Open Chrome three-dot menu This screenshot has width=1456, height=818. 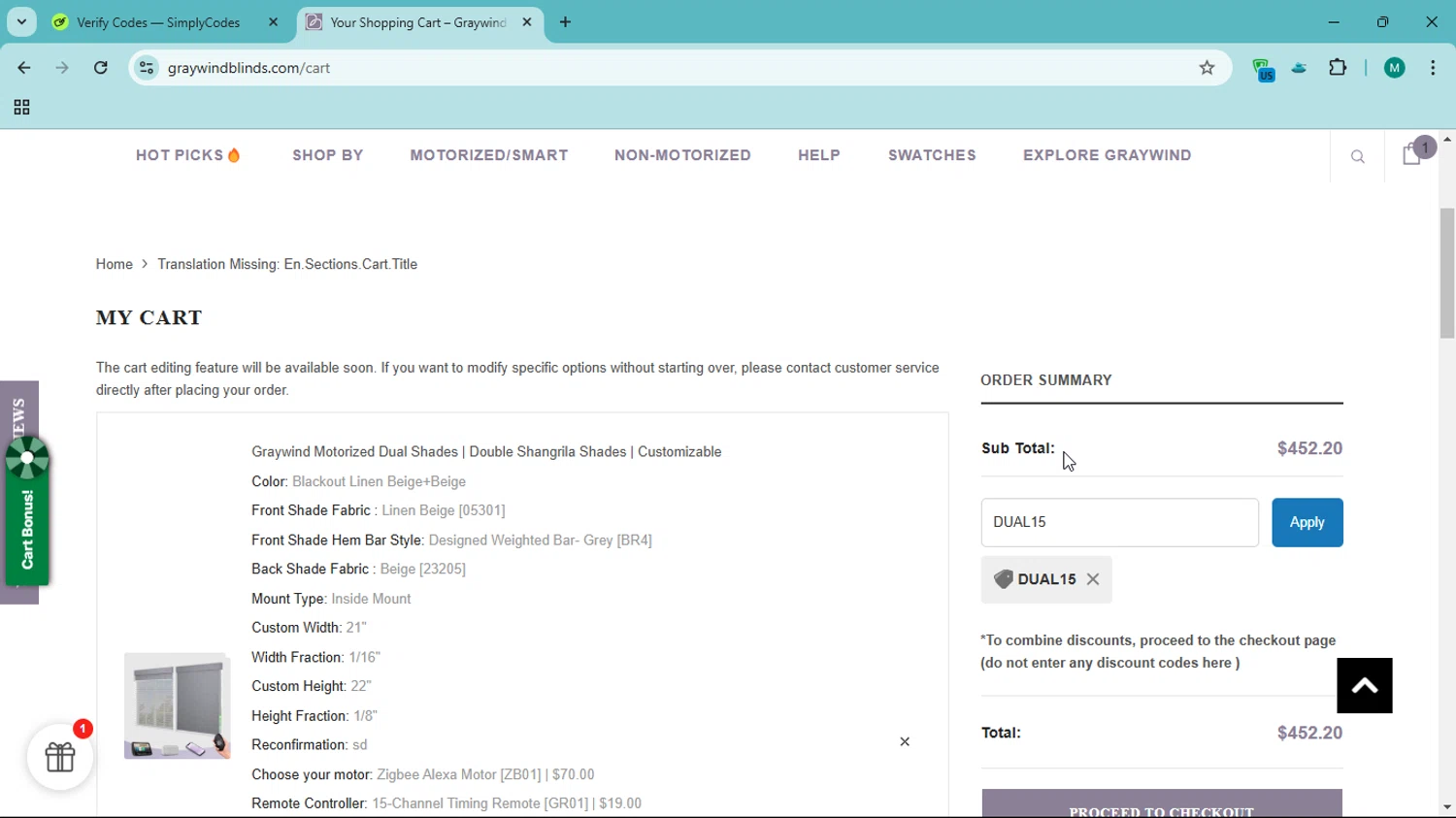click(1433, 68)
